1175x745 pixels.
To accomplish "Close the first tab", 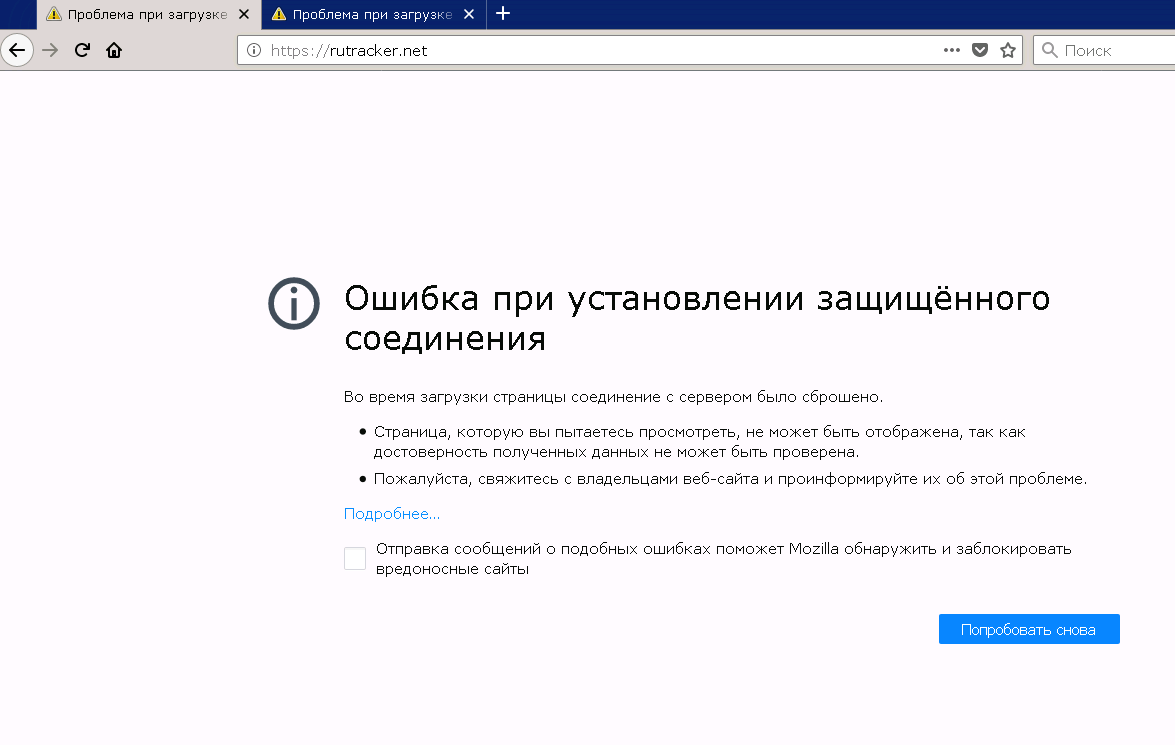I will [243, 14].
